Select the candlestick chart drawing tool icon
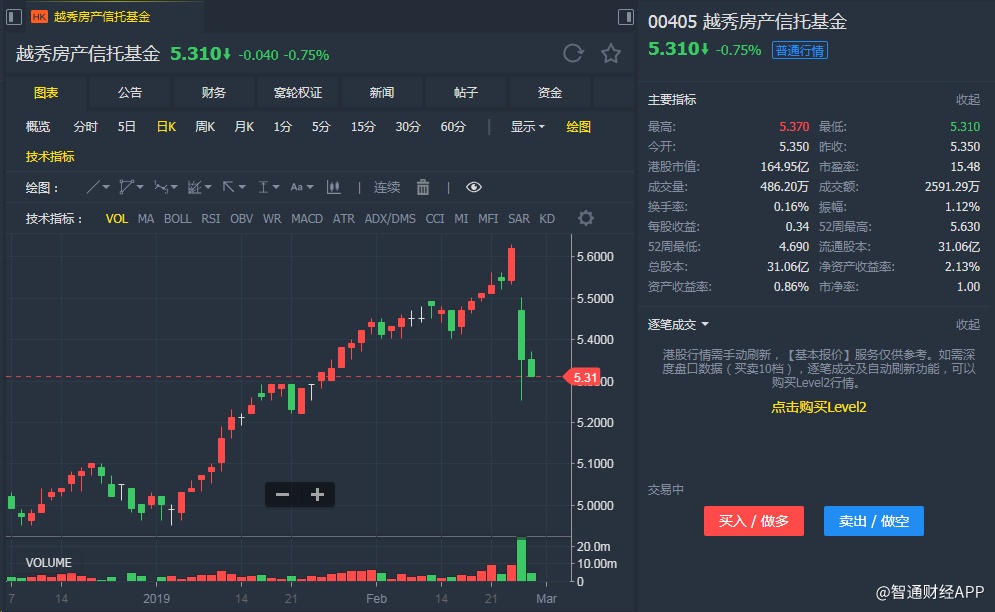Screen dimensions: 995x612 pos(333,187)
